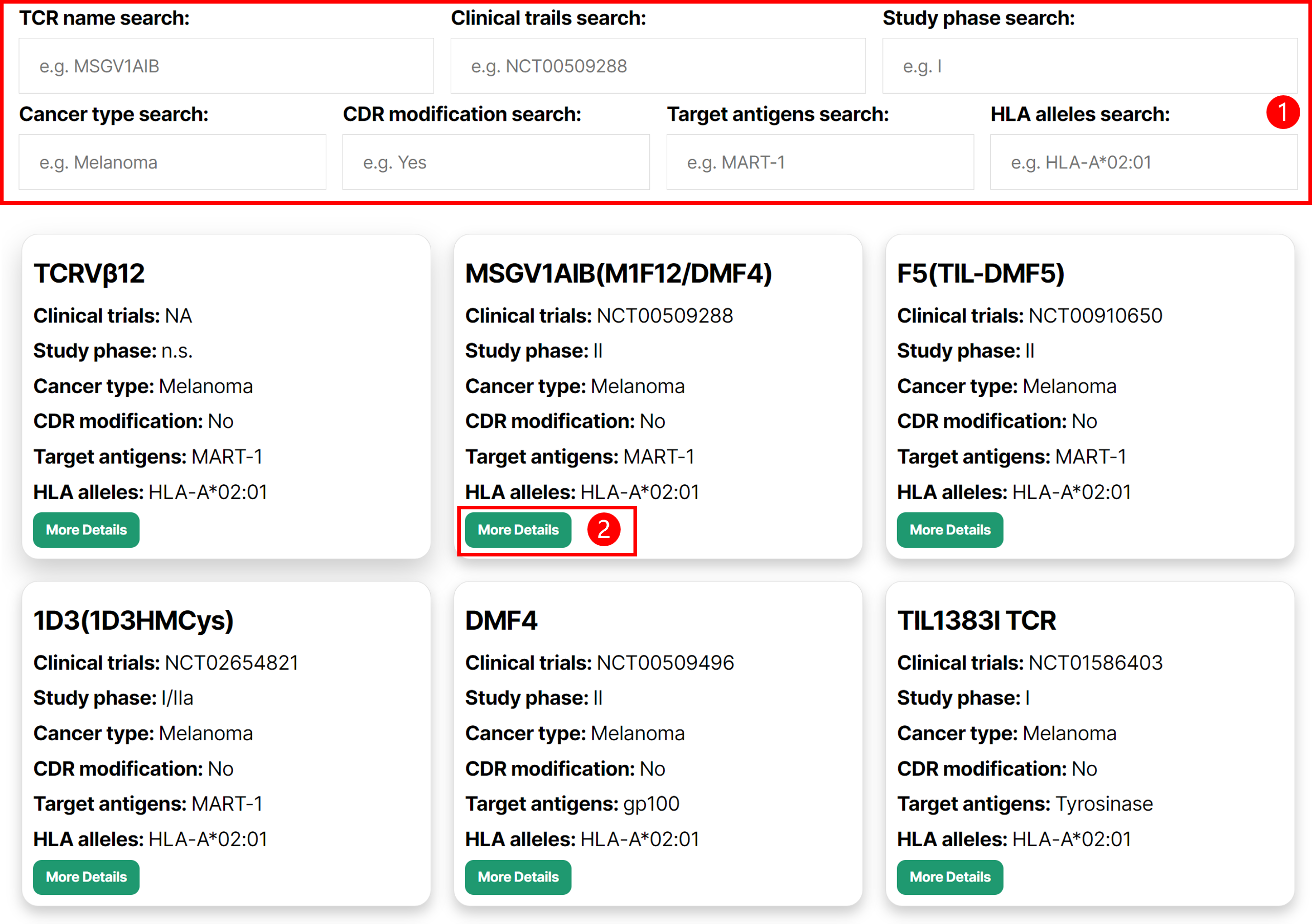Click the DMF4 card title

[501, 621]
